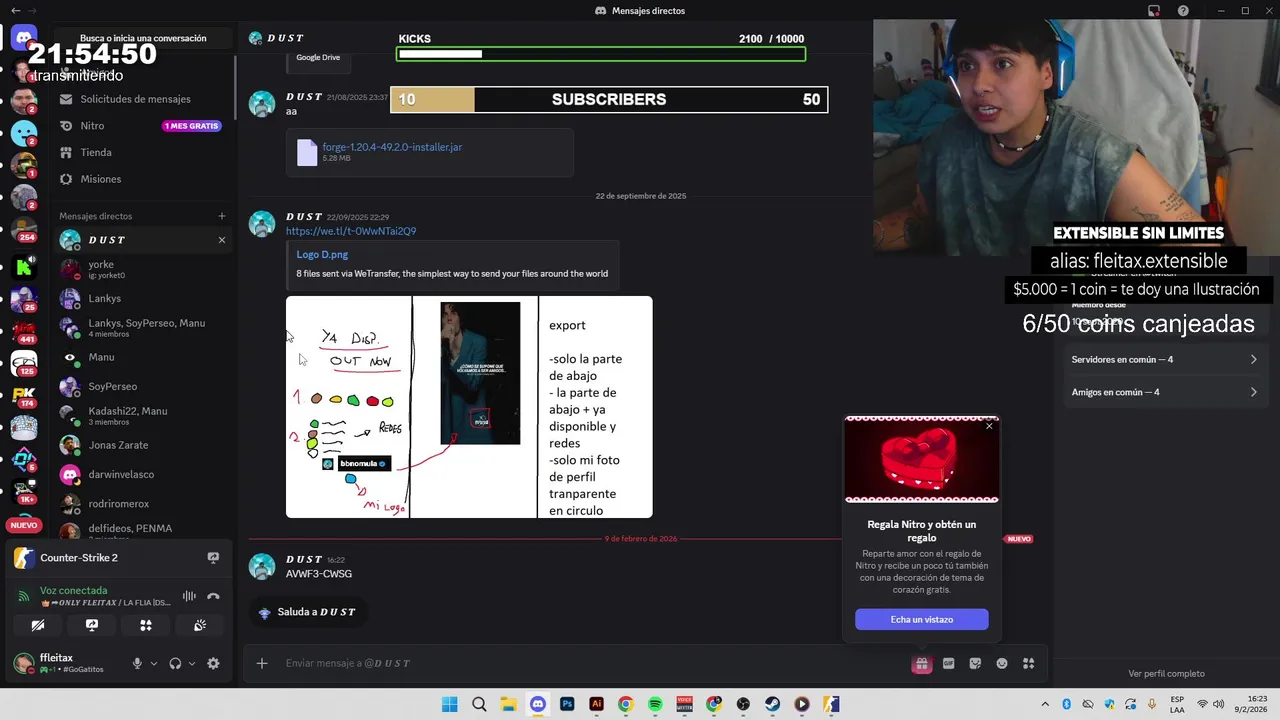Open the yorke direct message
Viewport: 1280px width, 720px height.
pos(142,269)
